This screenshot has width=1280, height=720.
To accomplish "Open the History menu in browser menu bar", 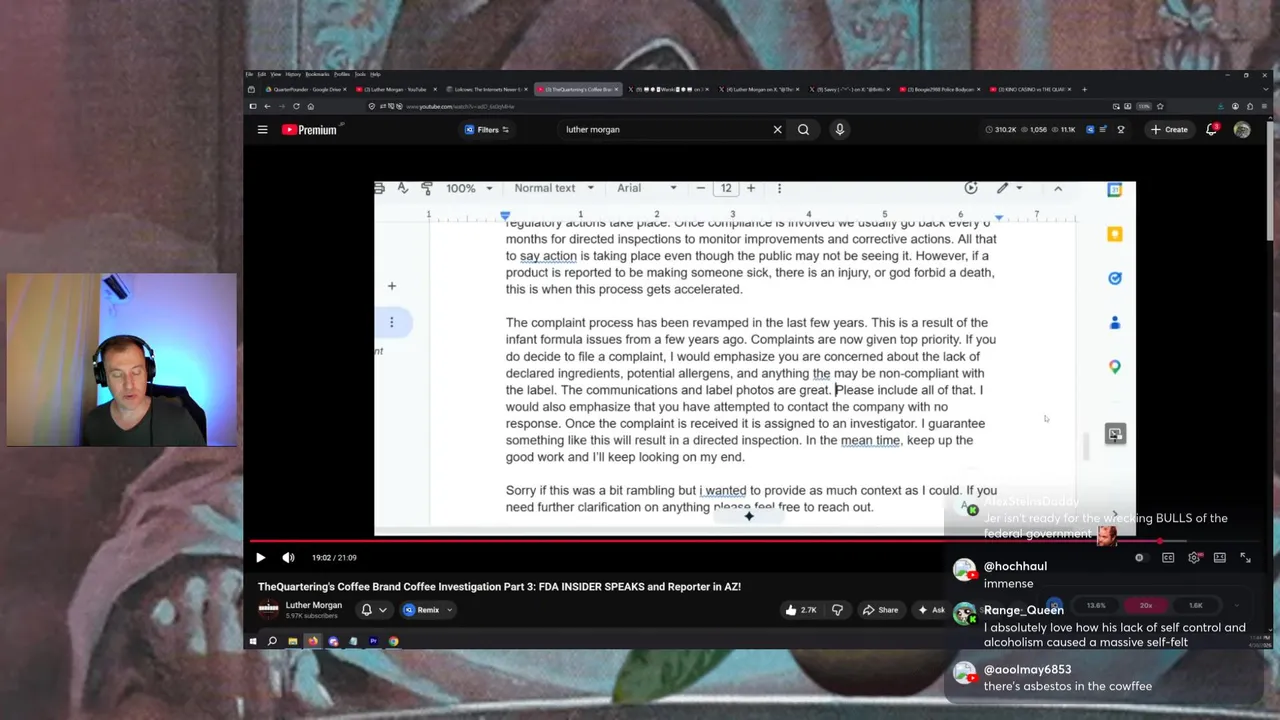I will tap(293, 74).
